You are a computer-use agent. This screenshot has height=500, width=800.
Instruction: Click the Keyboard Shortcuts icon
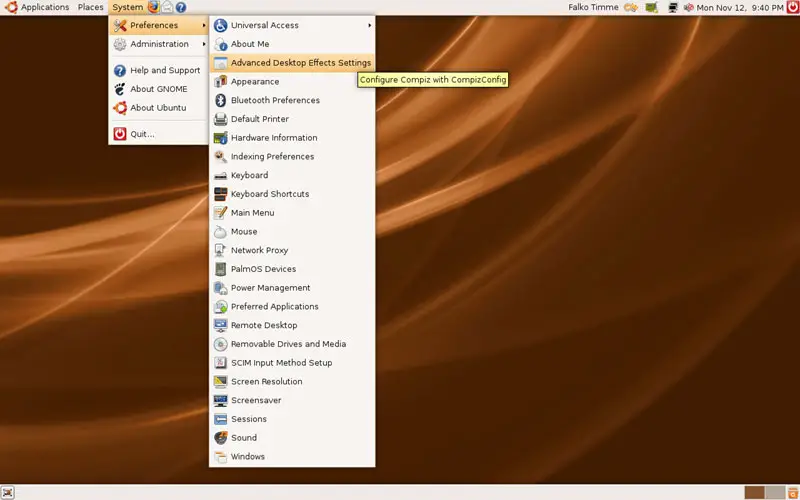click(x=220, y=194)
